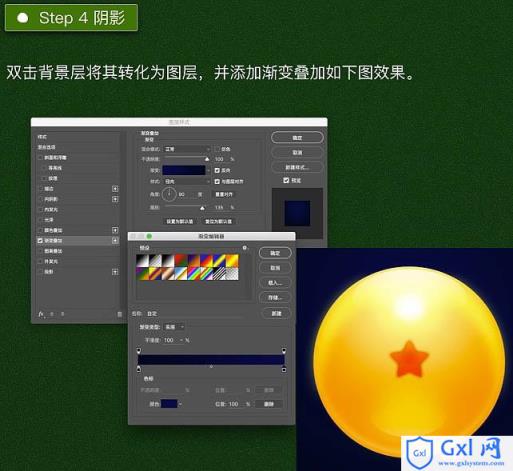Click 删除 (Delete) beside color stop location
Viewport: 513px width, 471px height.
(269, 404)
